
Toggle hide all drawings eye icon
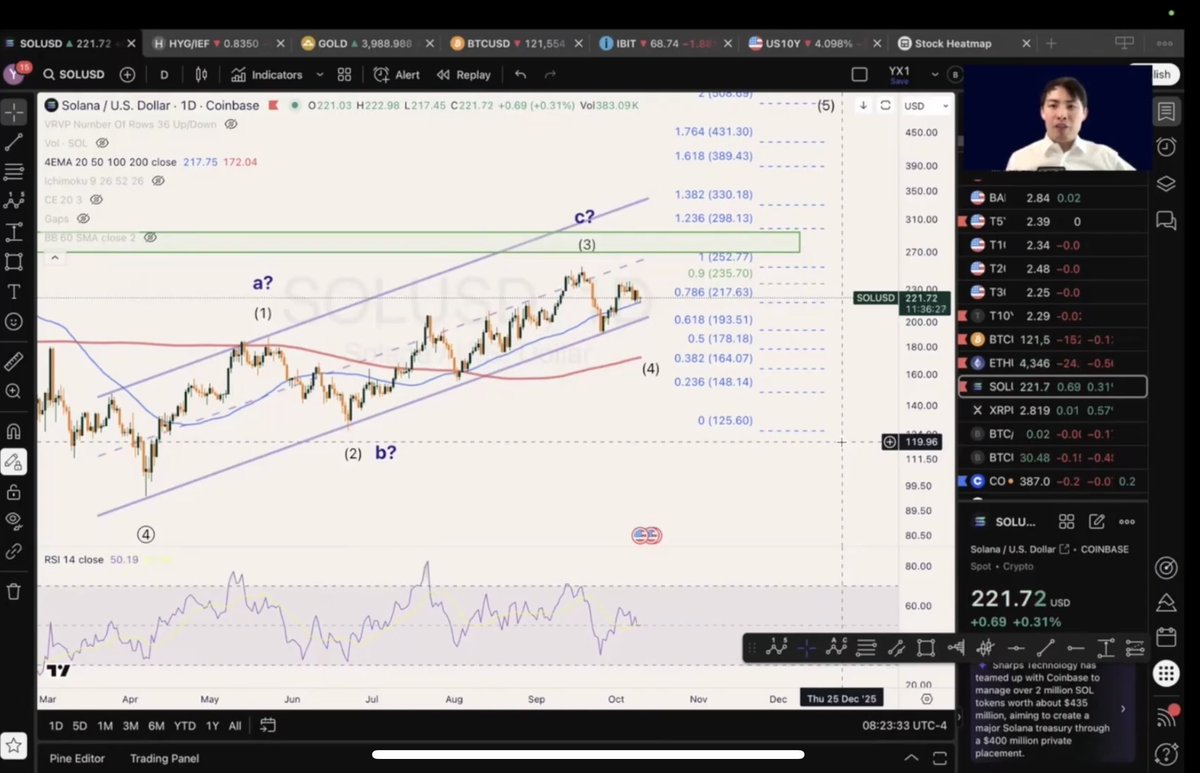(x=14, y=521)
